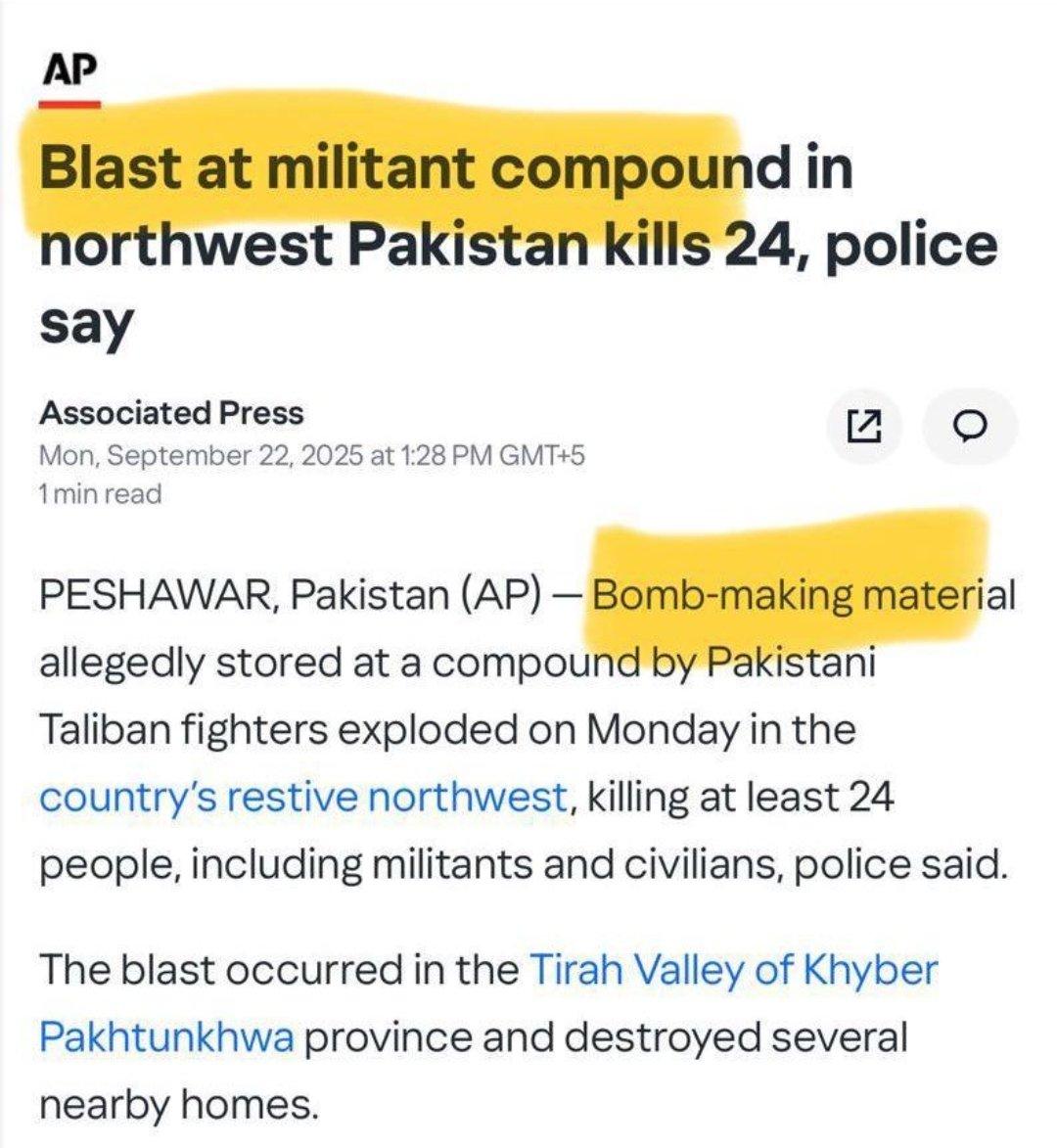Open the share / external link icon
Viewport: 1057px width, 1148px height.
pyautogui.click(x=864, y=427)
